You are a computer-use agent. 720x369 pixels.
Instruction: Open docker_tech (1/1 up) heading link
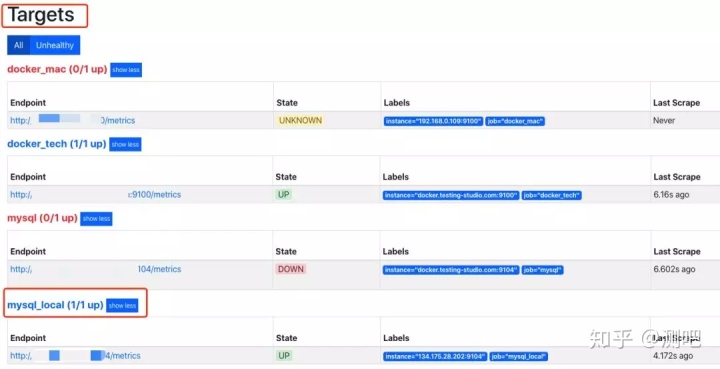(56, 144)
